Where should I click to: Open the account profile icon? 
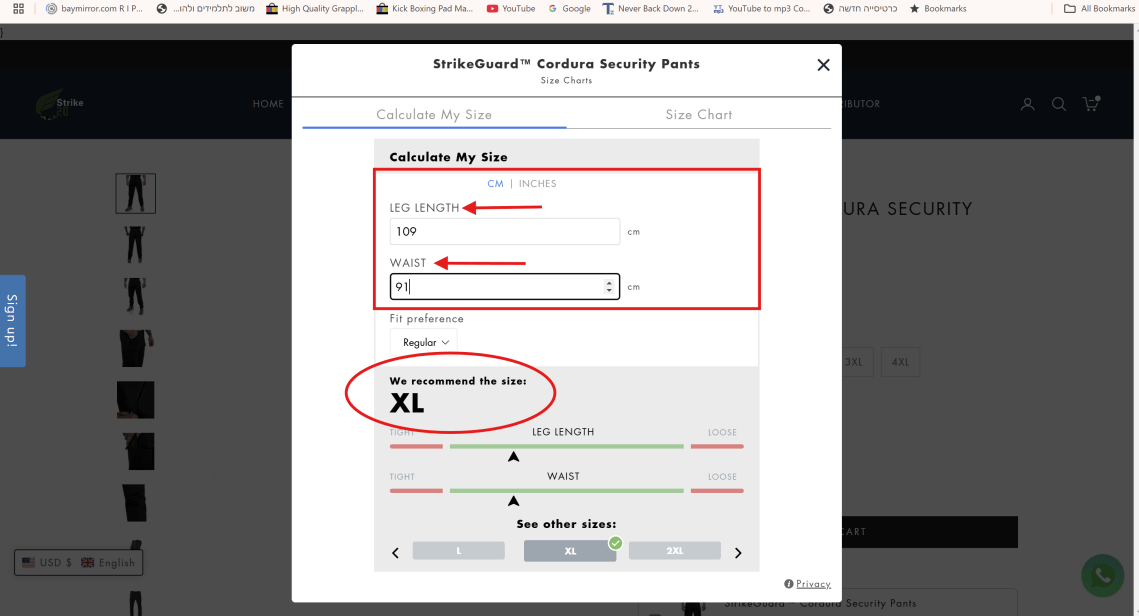click(x=1027, y=104)
